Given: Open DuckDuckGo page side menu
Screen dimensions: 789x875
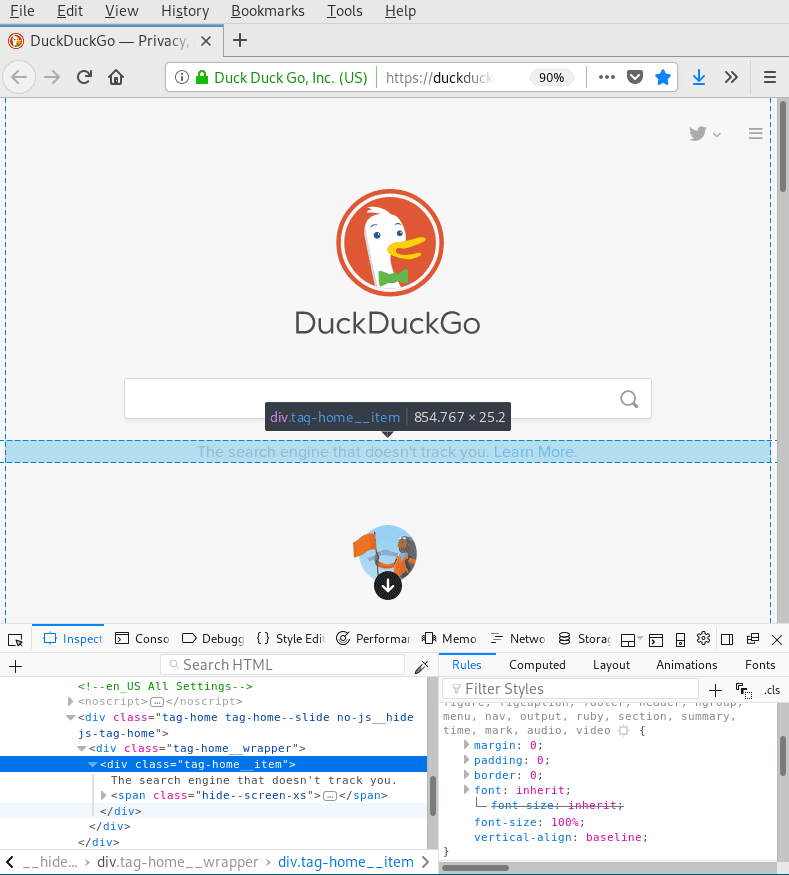Looking at the screenshot, I should pos(756,133).
